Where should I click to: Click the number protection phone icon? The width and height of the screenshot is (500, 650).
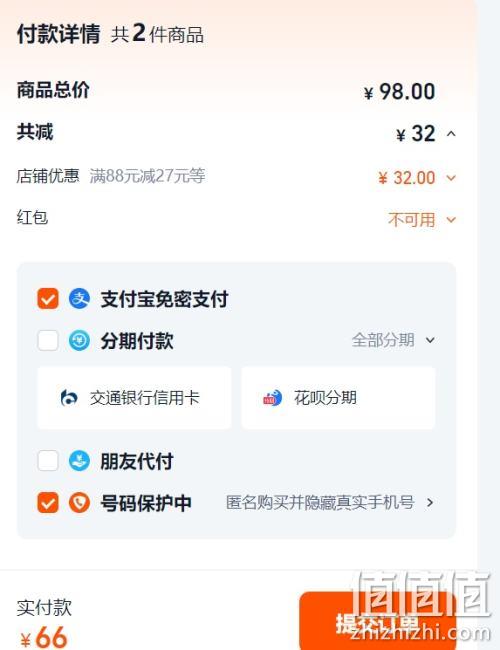pos(79,502)
